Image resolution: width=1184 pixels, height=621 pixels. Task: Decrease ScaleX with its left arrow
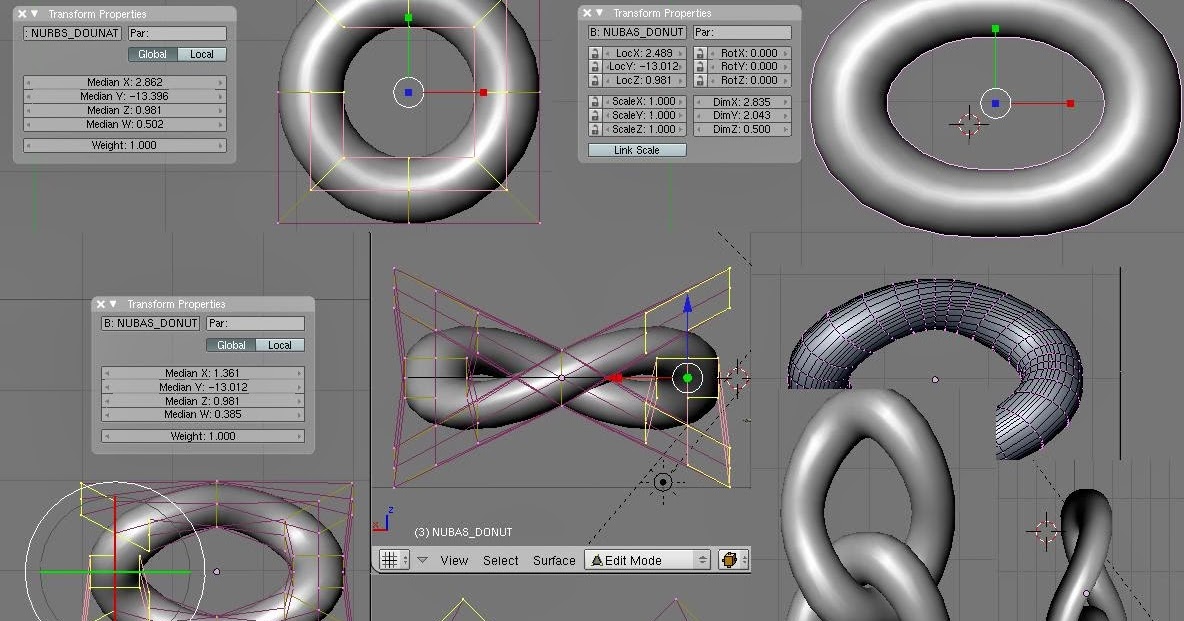(607, 101)
